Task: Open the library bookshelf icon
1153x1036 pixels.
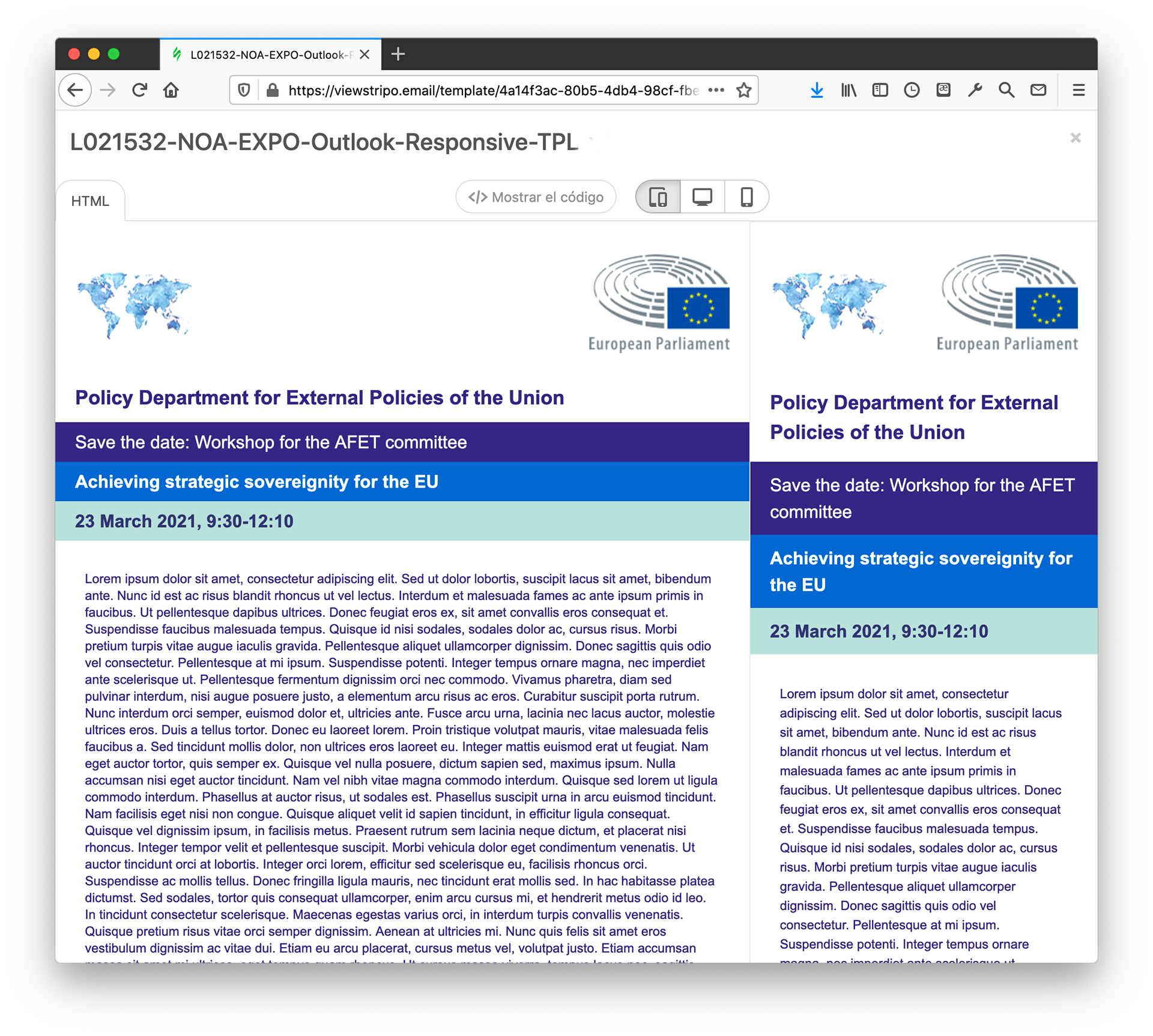Action: click(848, 90)
